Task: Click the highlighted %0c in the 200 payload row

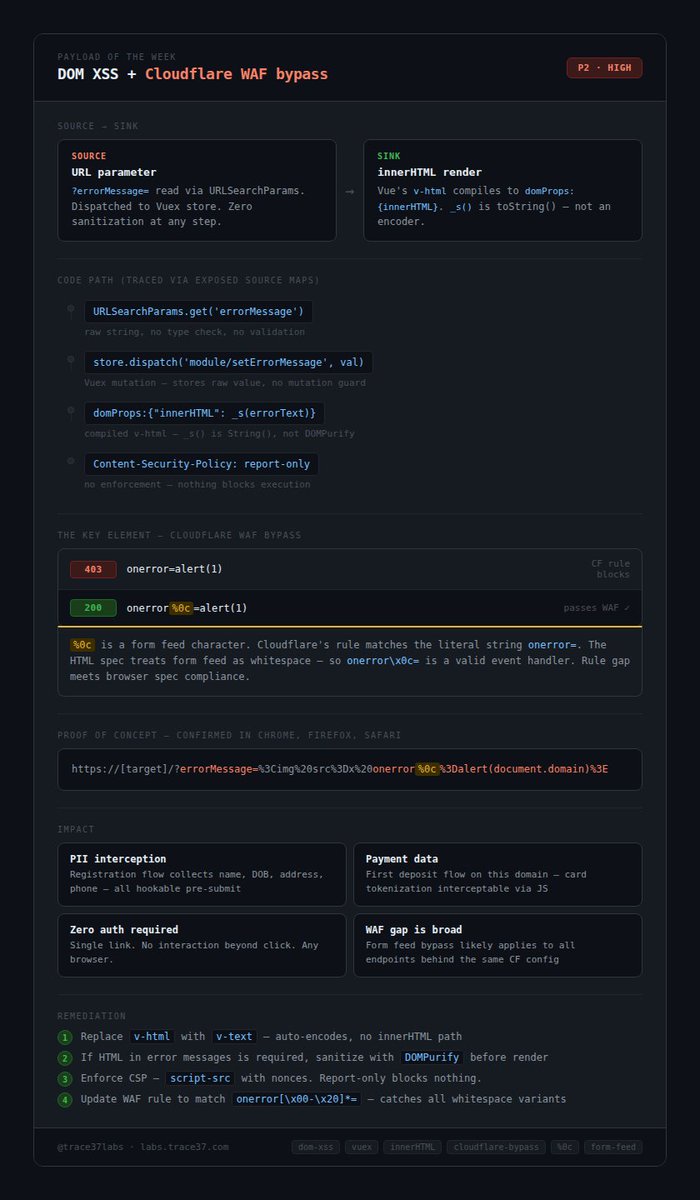Action: pyautogui.click(x=180, y=608)
